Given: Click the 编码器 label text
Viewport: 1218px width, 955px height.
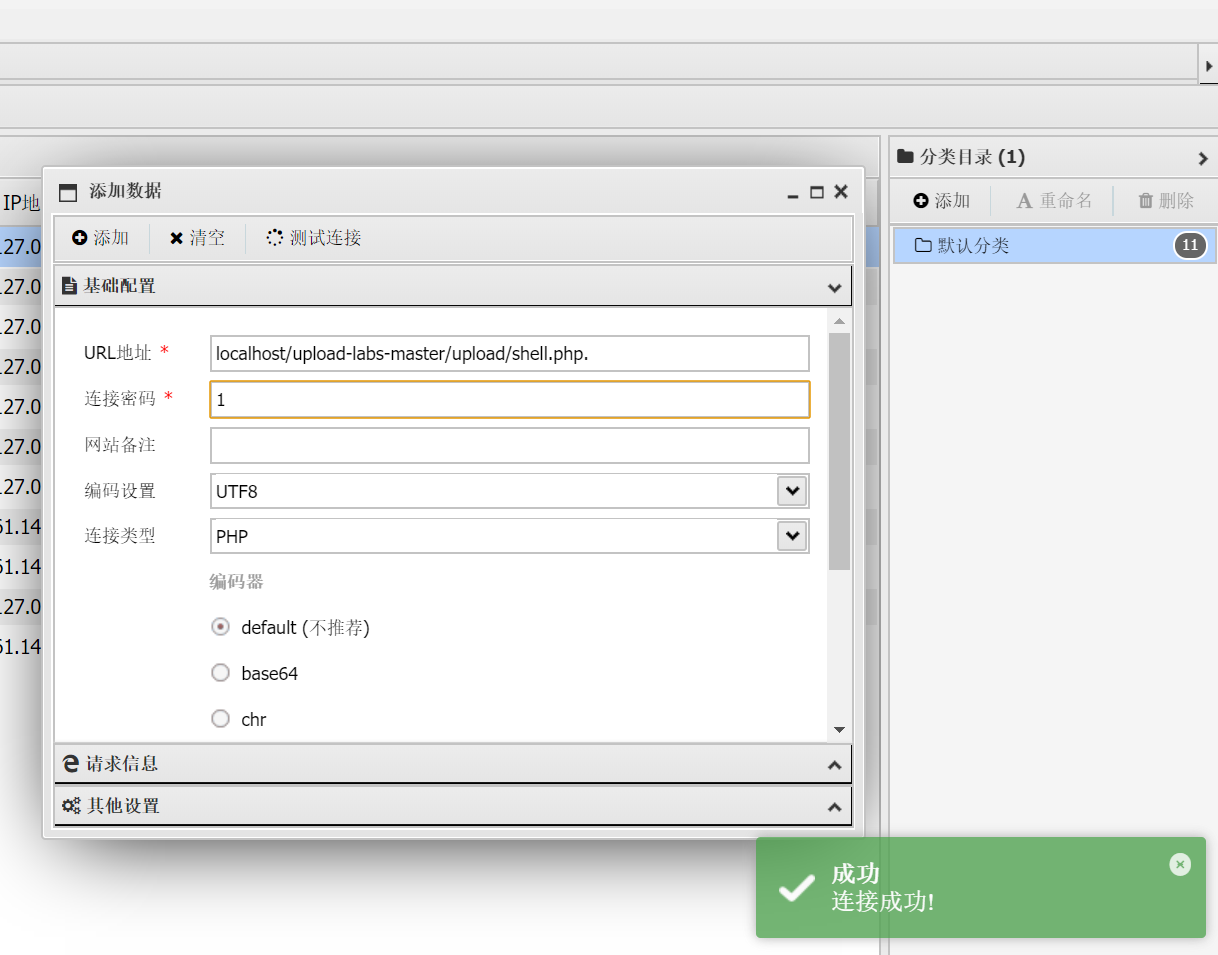Looking at the screenshot, I should point(237,582).
